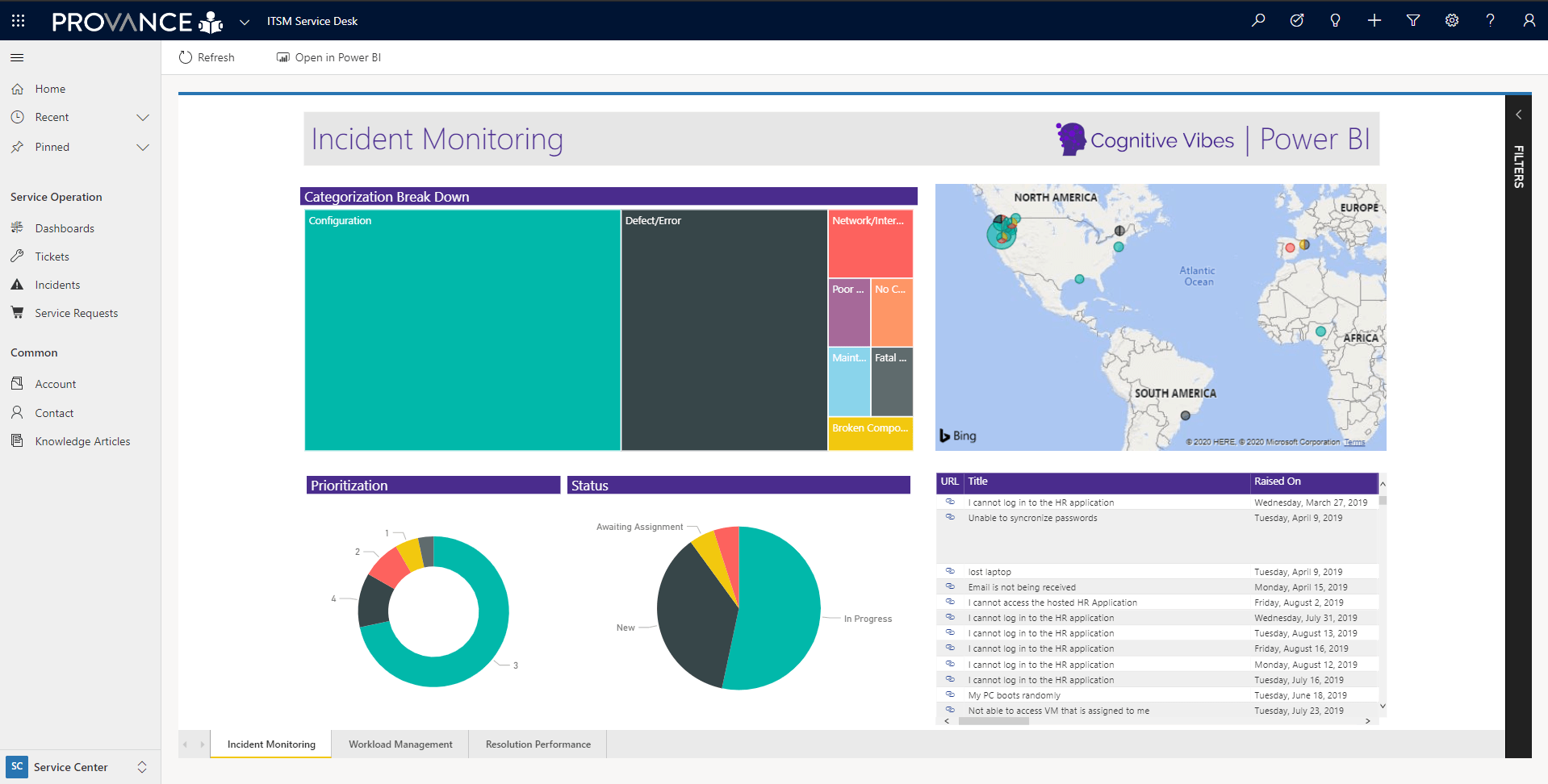The height and width of the screenshot is (784, 1548).
Task: Select the Network/Inter... red treemap tile
Action: [x=870, y=244]
